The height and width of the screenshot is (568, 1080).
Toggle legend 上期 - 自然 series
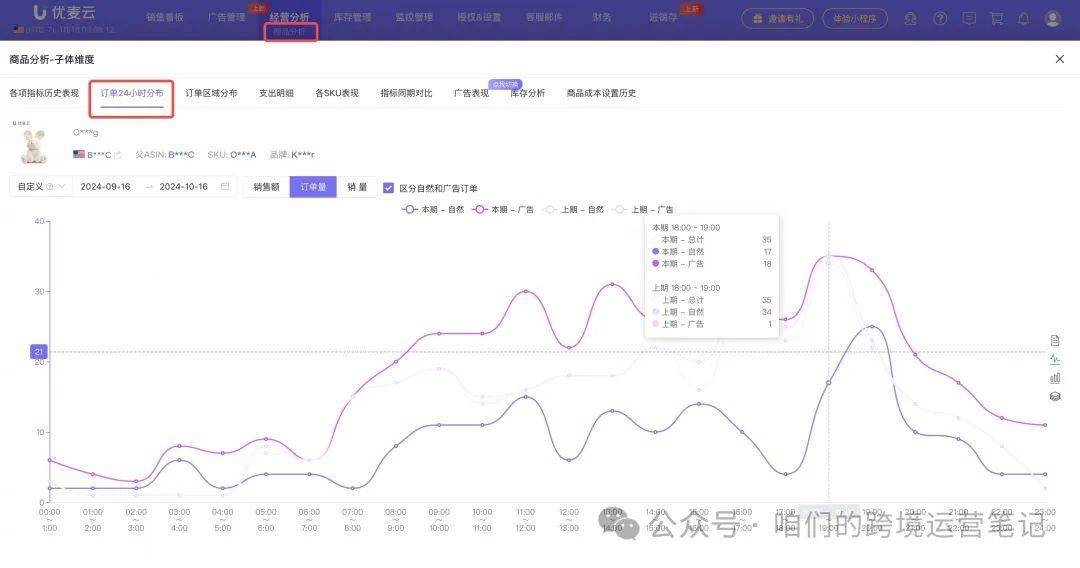click(x=573, y=209)
